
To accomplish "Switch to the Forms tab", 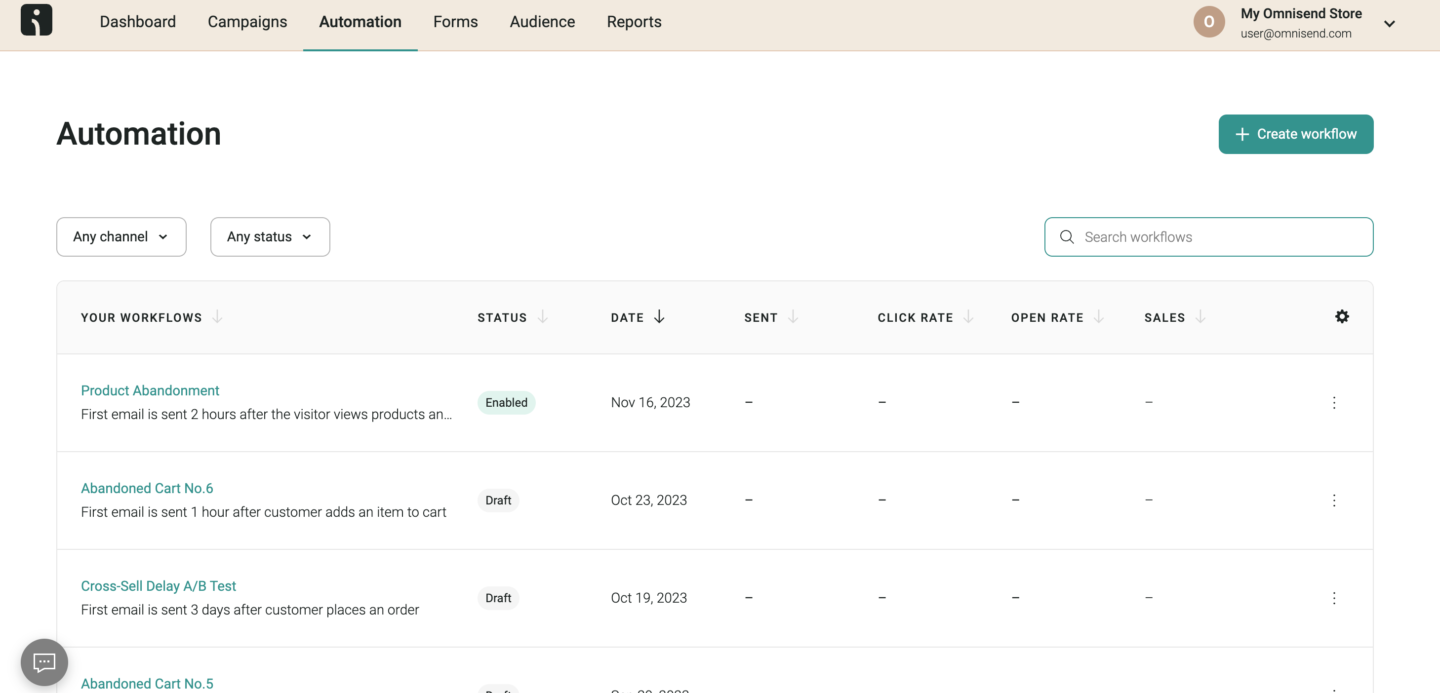I will [x=455, y=22].
